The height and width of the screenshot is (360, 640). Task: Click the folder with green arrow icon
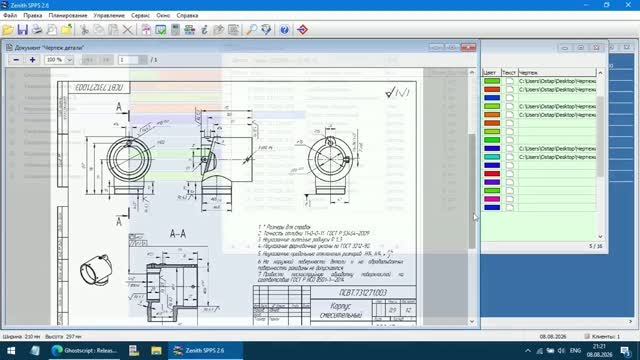pyautogui.click(x=67, y=30)
